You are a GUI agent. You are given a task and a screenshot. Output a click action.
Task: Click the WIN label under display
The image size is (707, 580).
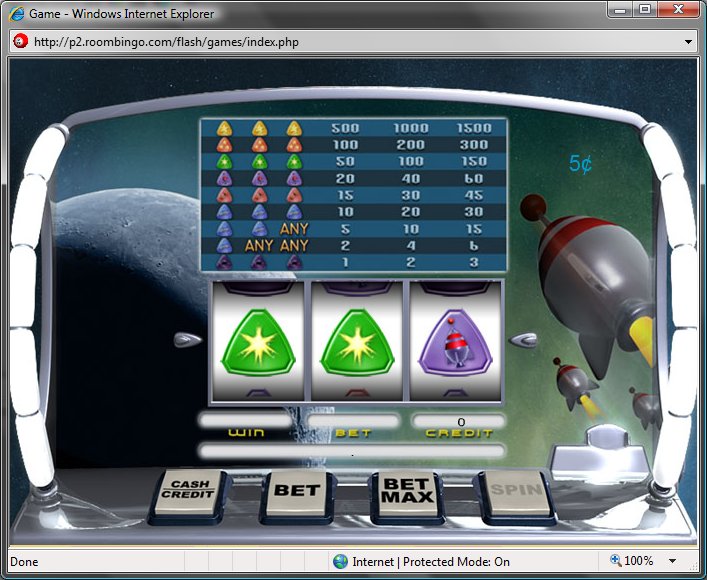pos(246,433)
